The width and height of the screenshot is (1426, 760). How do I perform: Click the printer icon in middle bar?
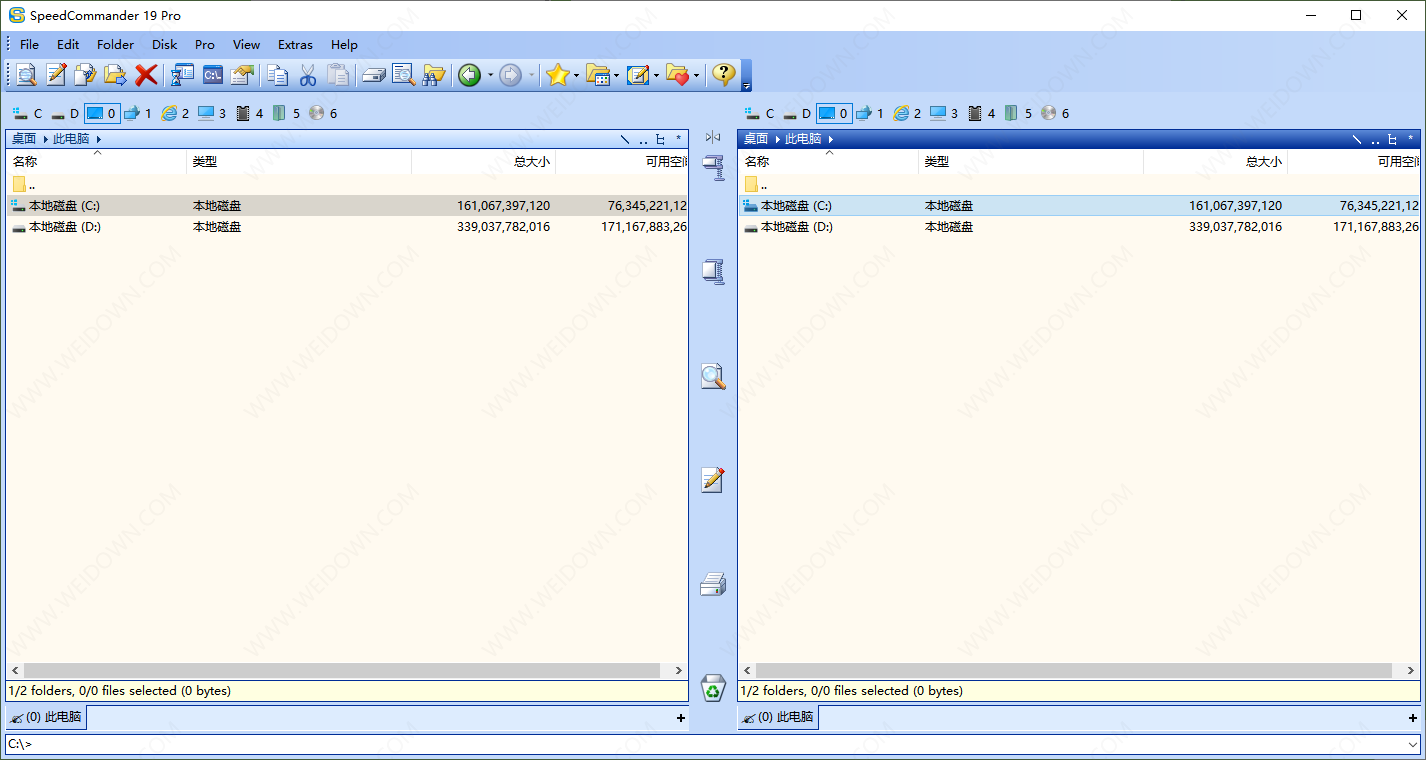click(713, 584)
